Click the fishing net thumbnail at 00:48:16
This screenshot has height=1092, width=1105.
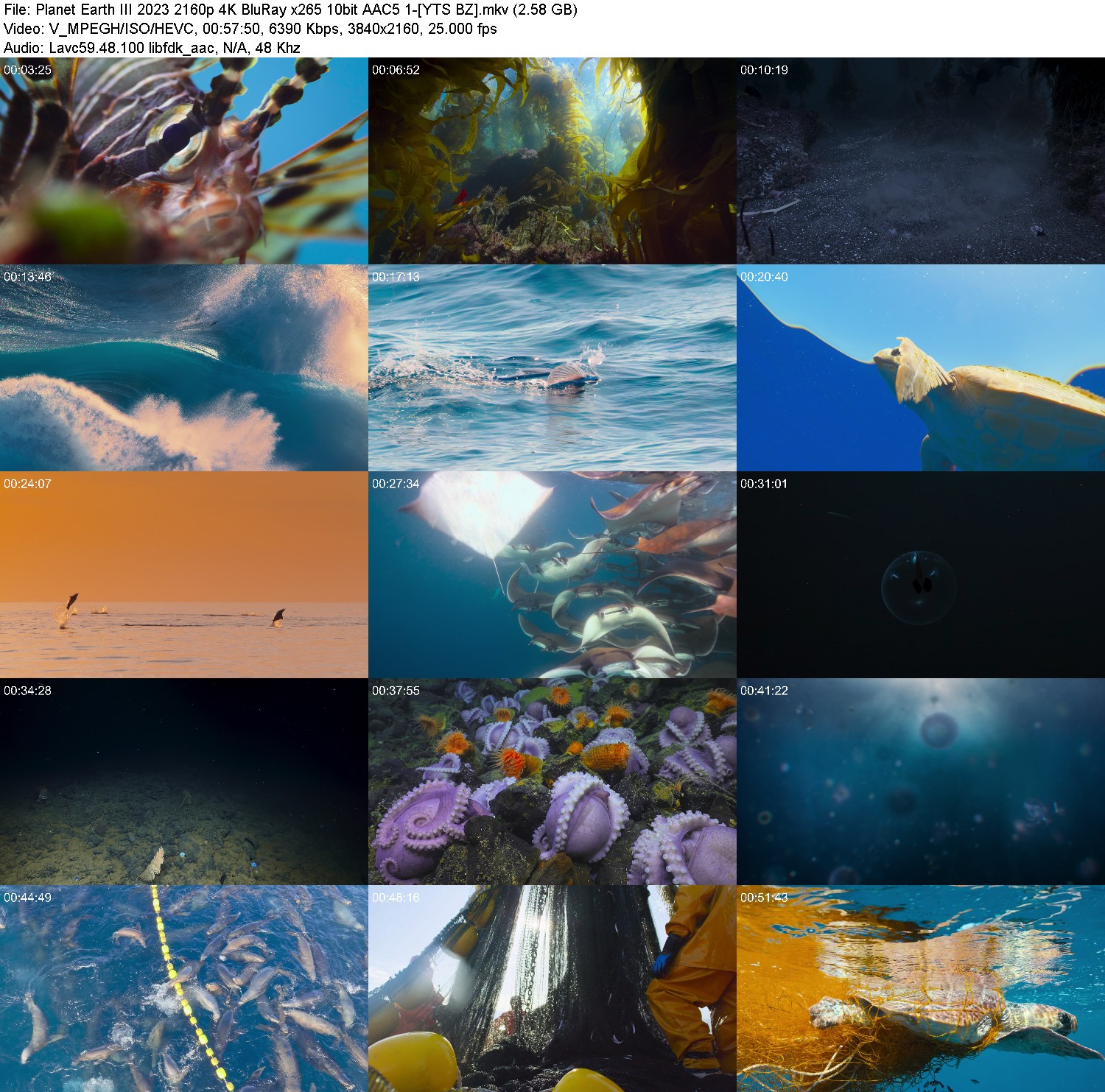552,988
